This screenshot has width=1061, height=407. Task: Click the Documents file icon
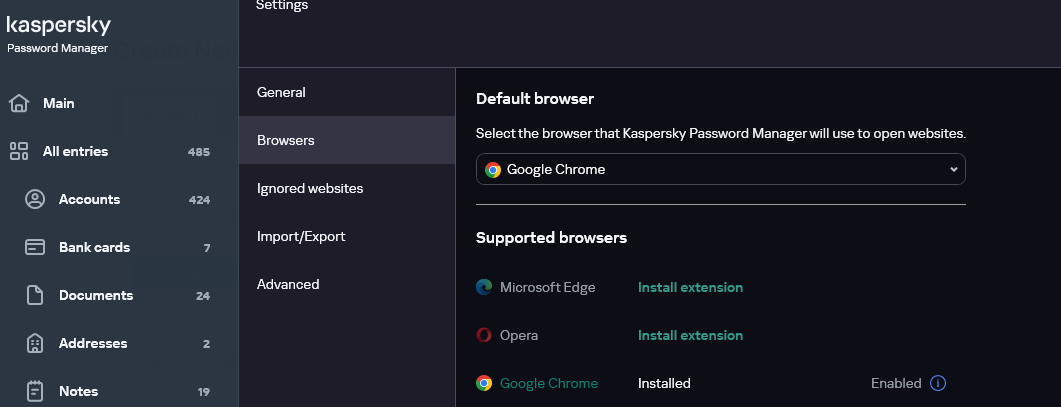(35, 295)
